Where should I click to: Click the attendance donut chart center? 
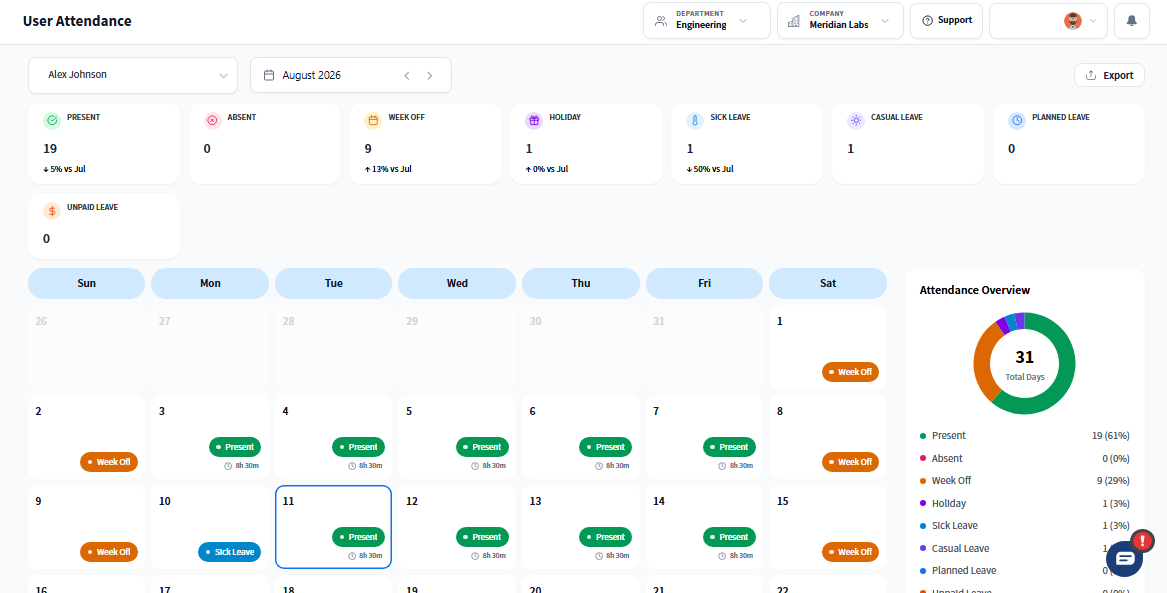1025,364
